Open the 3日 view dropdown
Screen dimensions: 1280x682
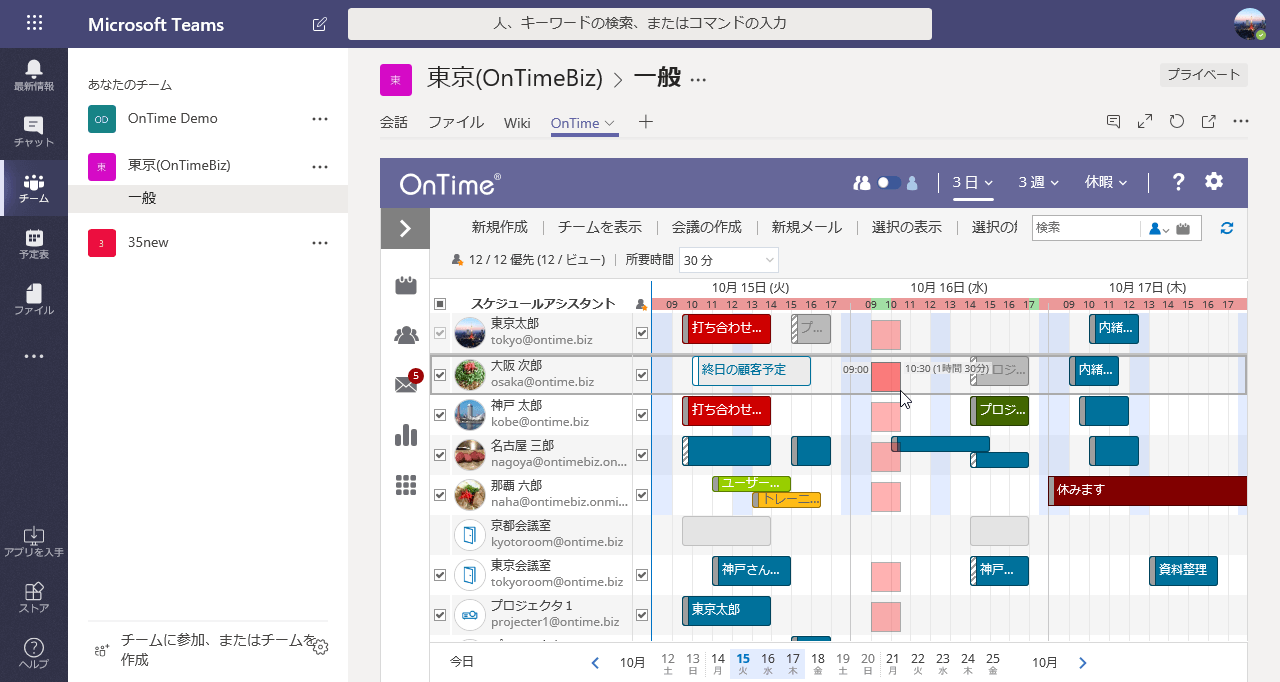click(973, 182)
